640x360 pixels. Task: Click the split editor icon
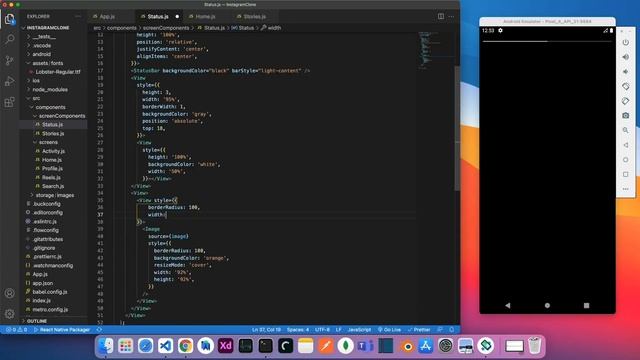click(441, 16)
